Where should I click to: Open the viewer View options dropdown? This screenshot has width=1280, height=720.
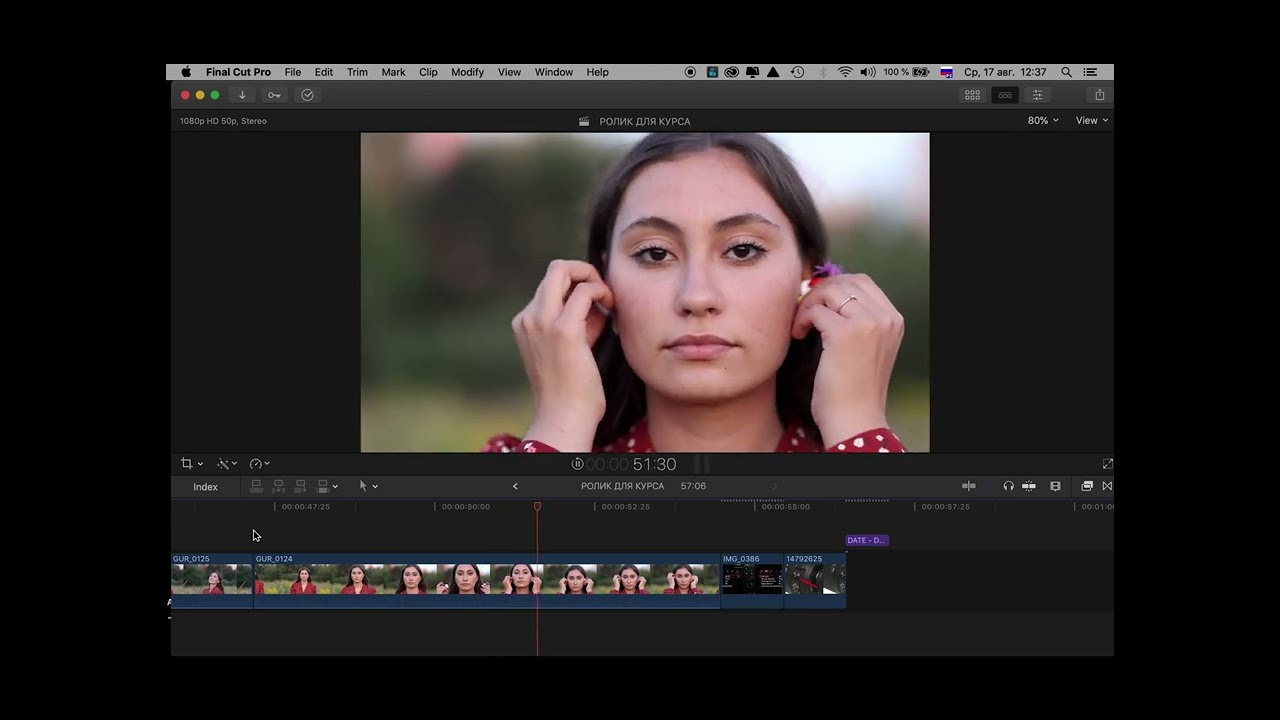(1091, 121)
